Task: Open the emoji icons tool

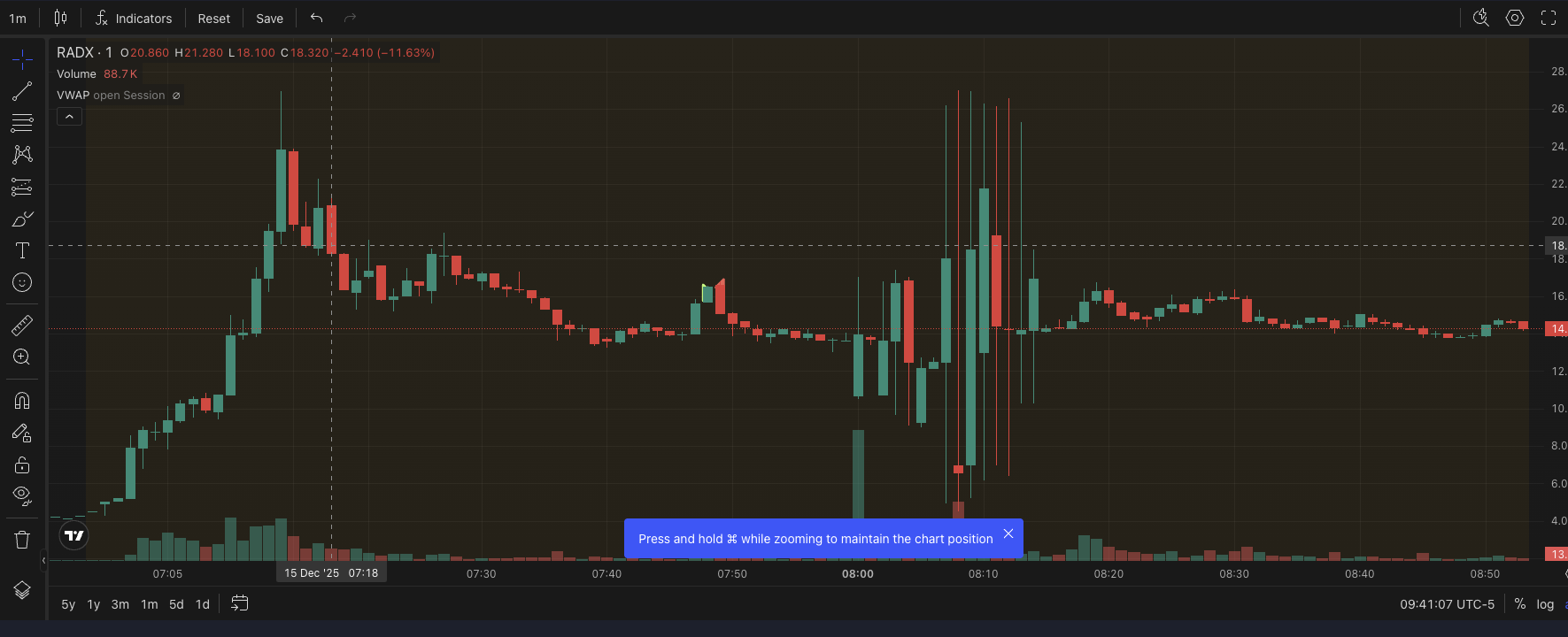Action: 22,282
